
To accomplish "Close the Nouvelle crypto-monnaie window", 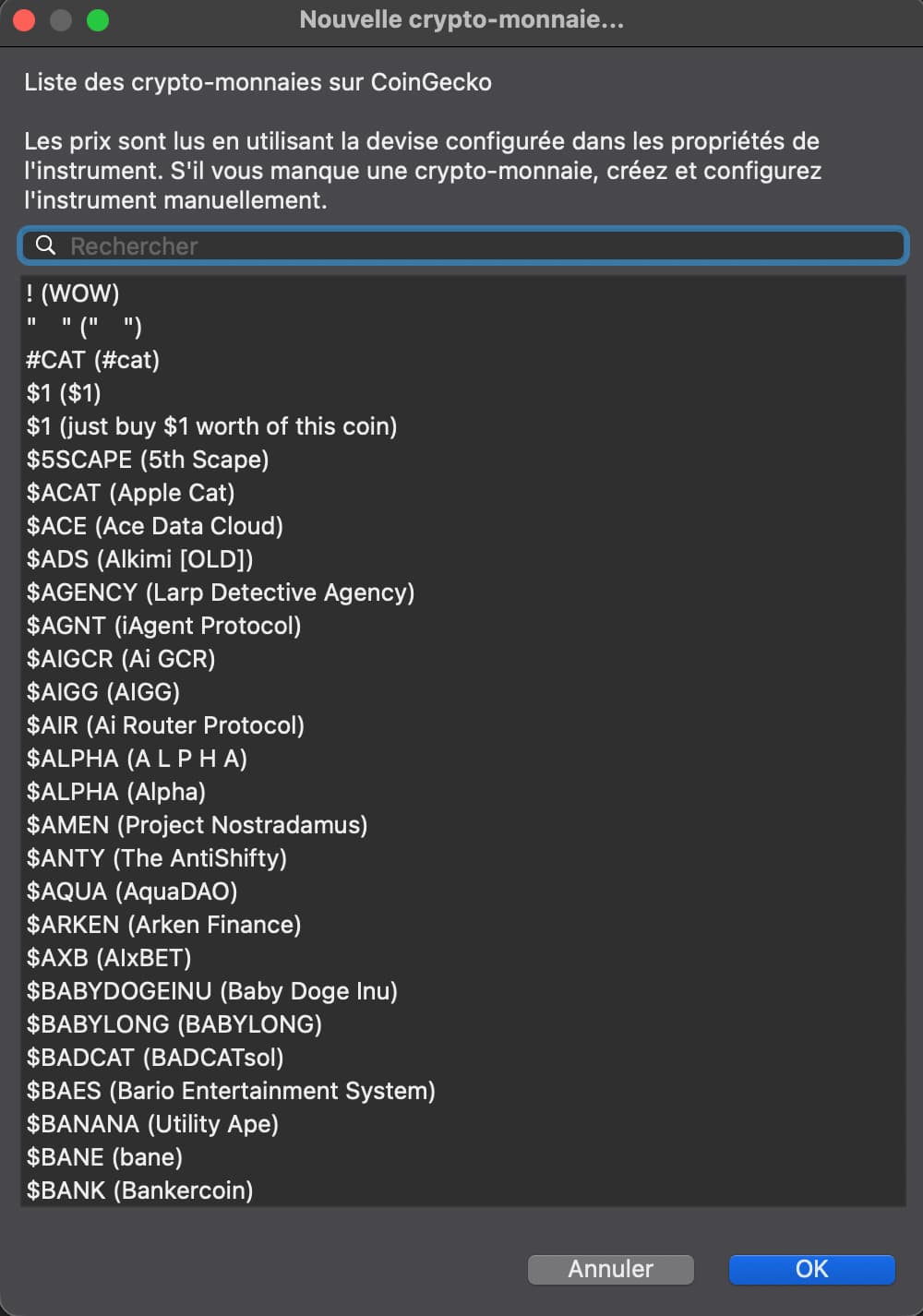I will pos(24,20).
